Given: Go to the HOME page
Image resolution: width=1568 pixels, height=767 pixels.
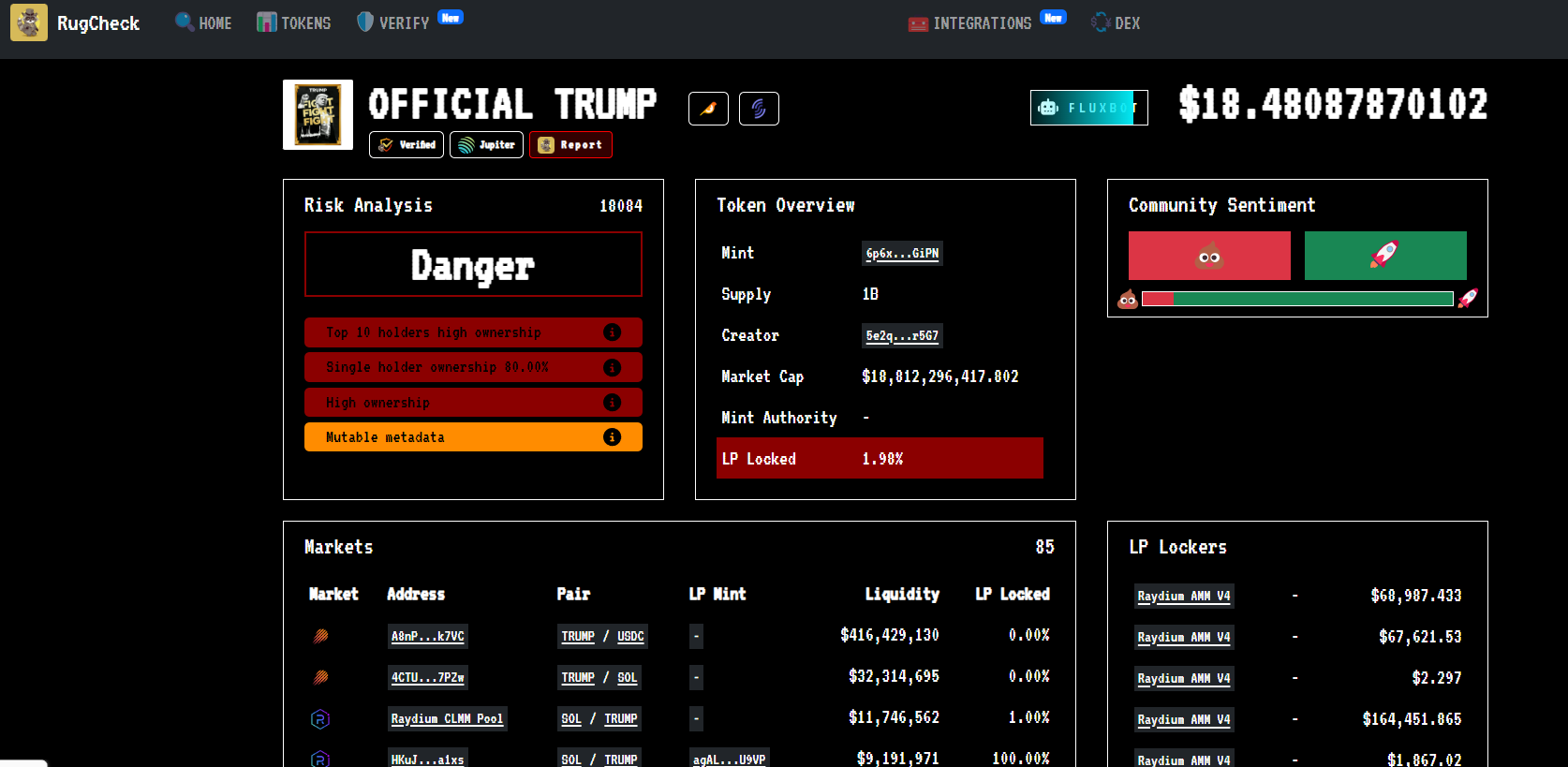Looking at the screenshot, I should [x=203, y=22].
